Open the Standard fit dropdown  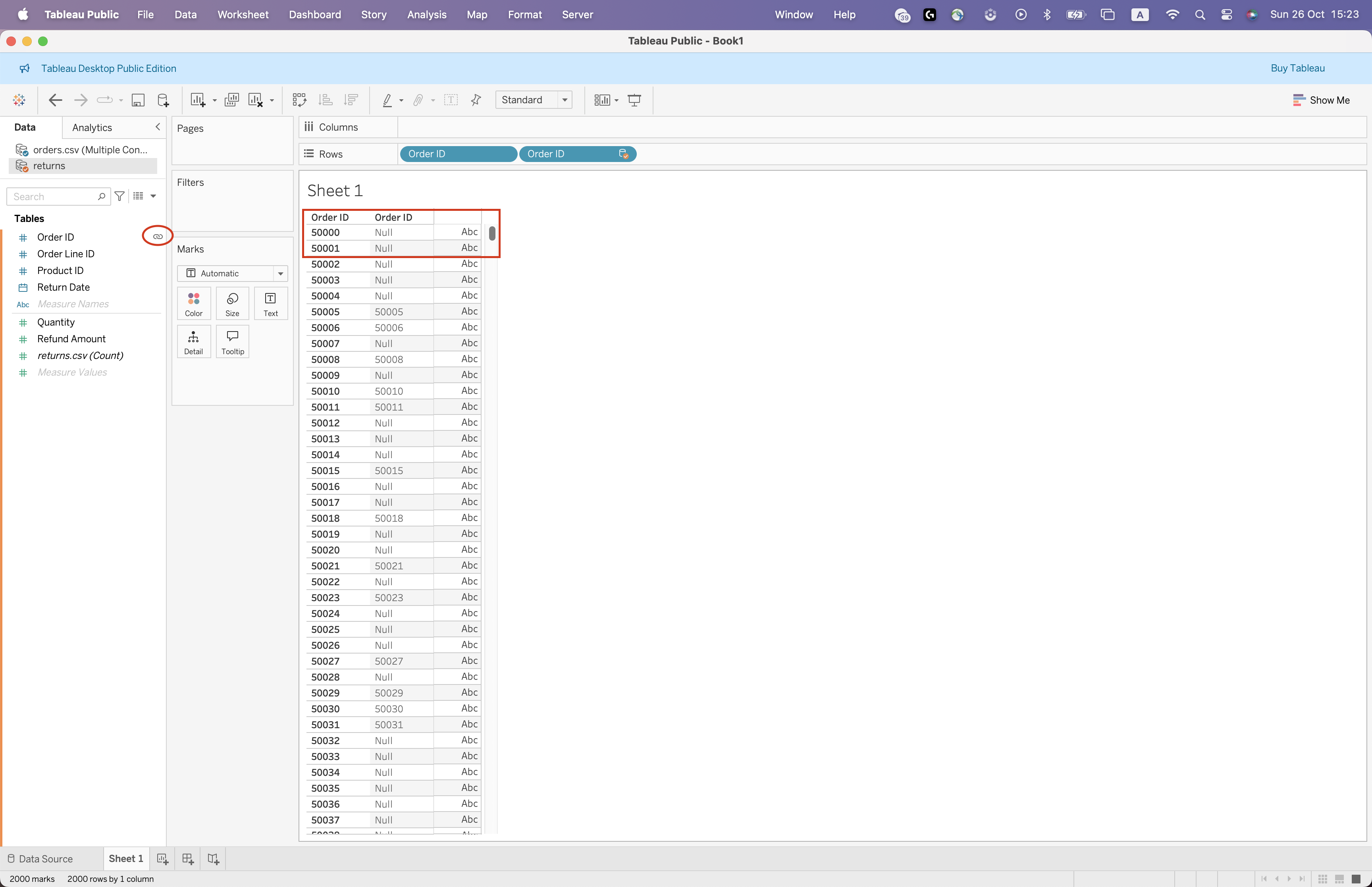(x=533, y=100)
